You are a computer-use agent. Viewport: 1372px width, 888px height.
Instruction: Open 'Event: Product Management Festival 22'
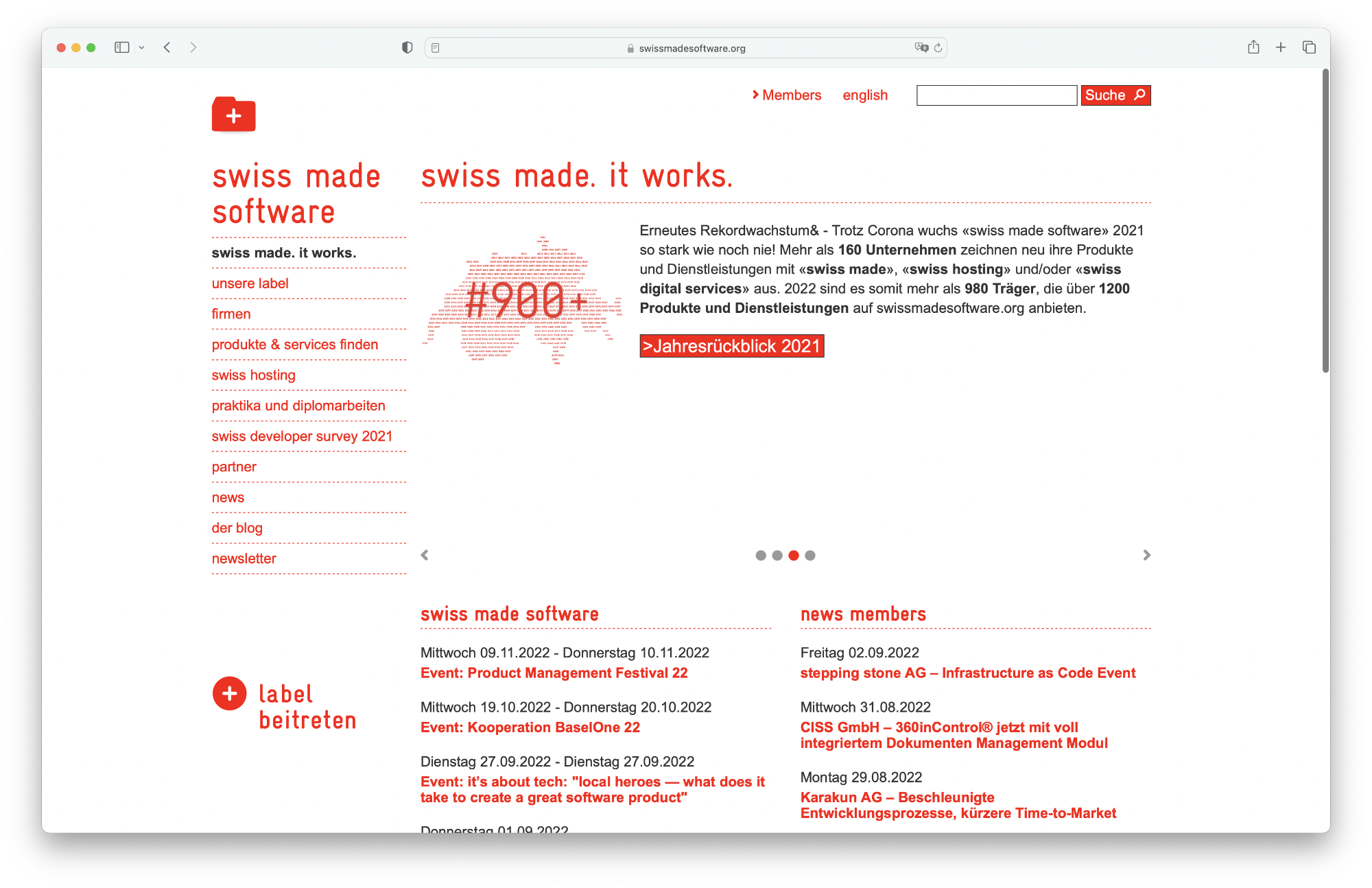(x=554, y=673)
